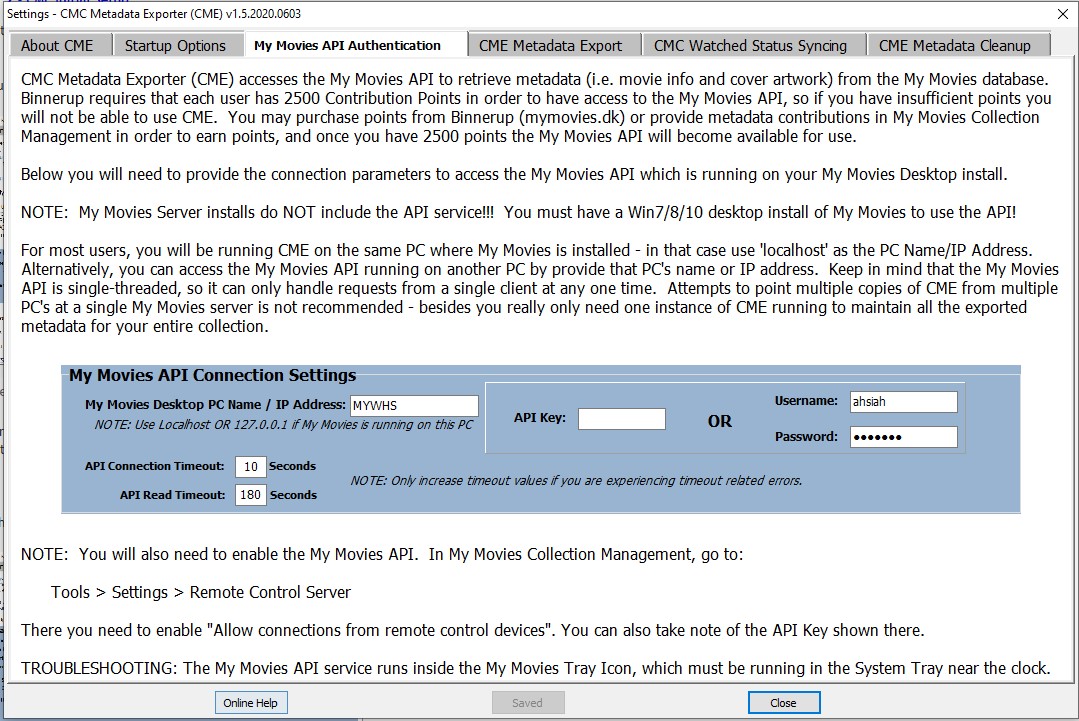Click the PC Name / IP Address field

pyautogui.click(x=414, y=405)
